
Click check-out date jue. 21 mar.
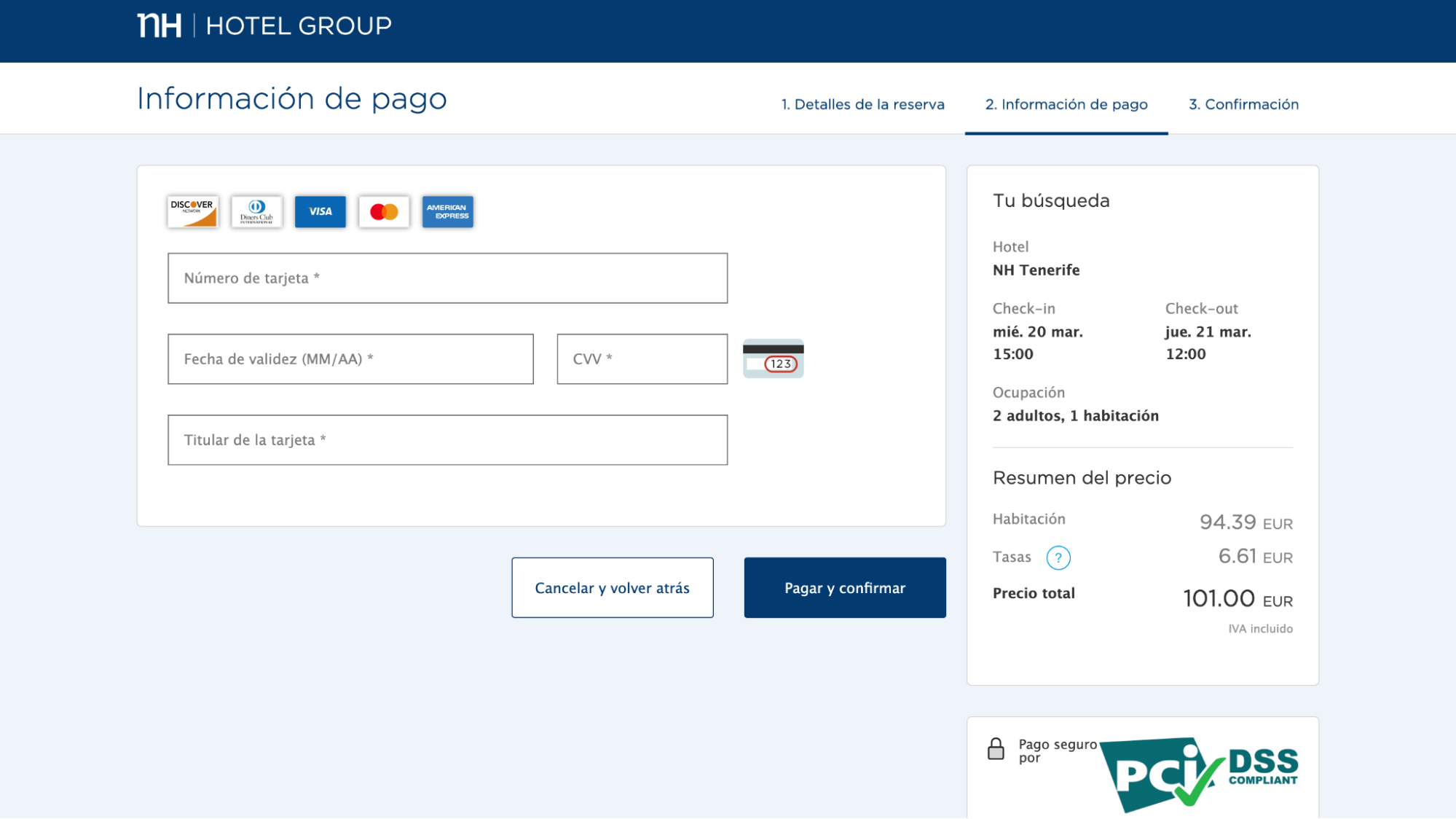(x=1208, y=332)
